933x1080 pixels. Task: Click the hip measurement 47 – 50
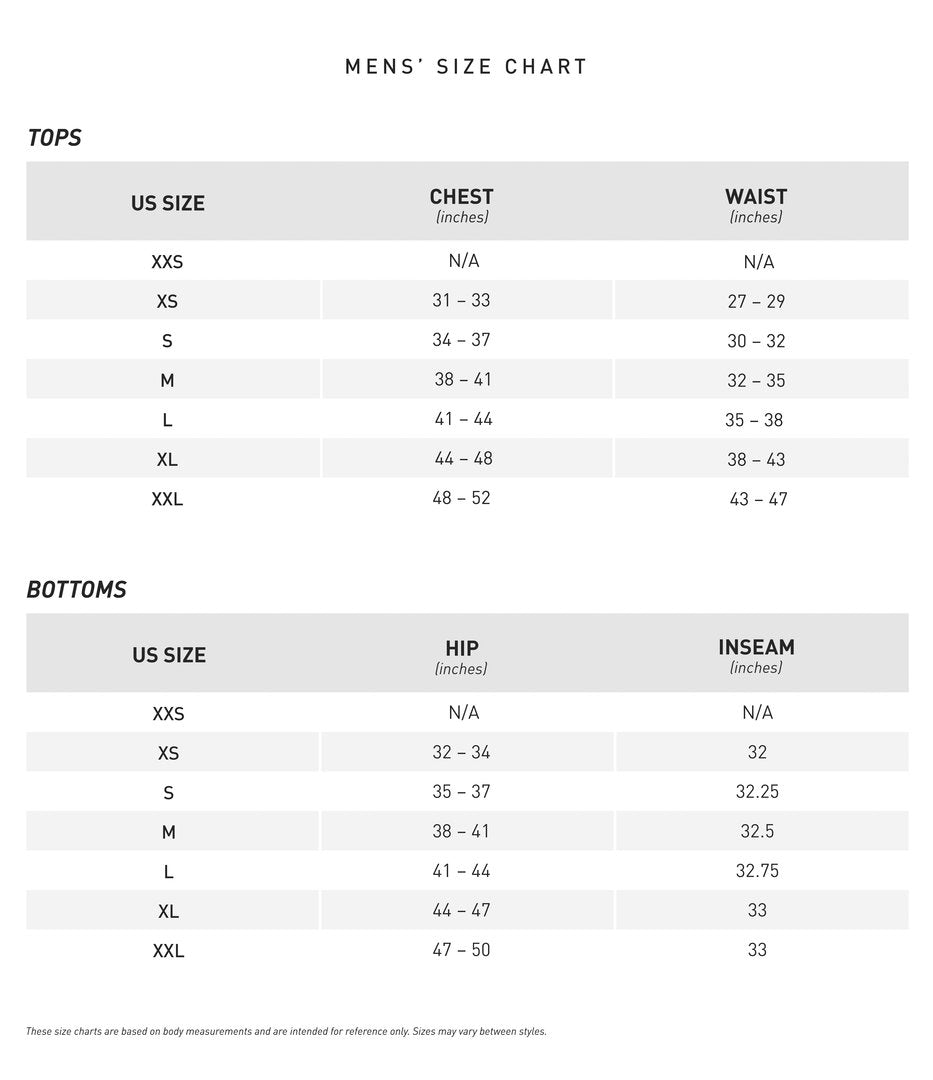pyautogui.click(x=461, y=949)
